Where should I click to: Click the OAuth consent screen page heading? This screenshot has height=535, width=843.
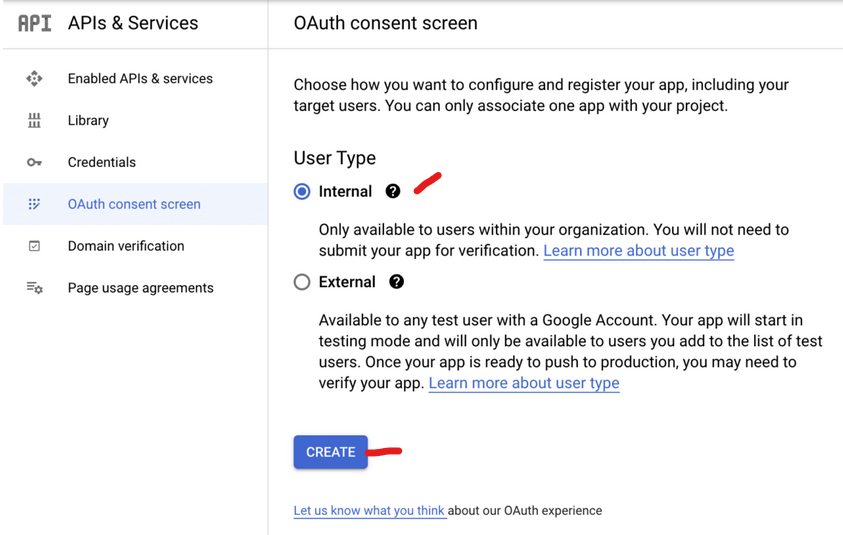pyautogui.click(x=385, y=23)
